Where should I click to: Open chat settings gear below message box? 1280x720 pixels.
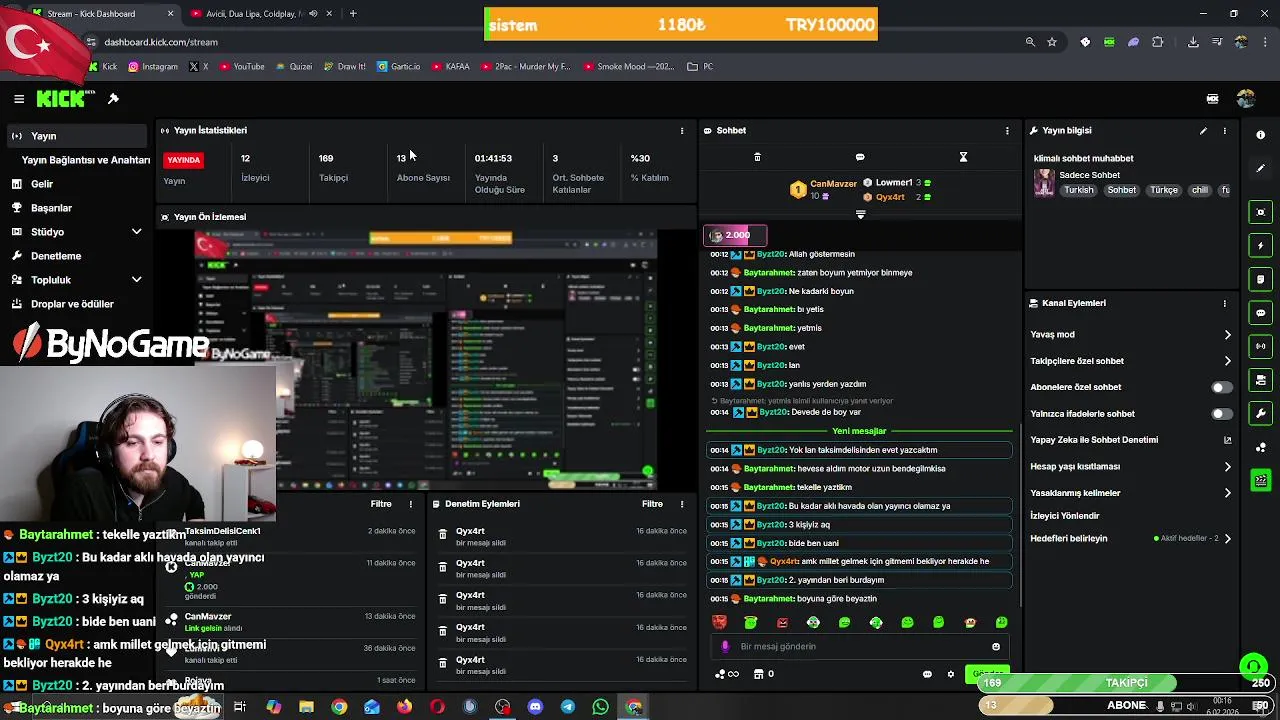click(951, 674)
